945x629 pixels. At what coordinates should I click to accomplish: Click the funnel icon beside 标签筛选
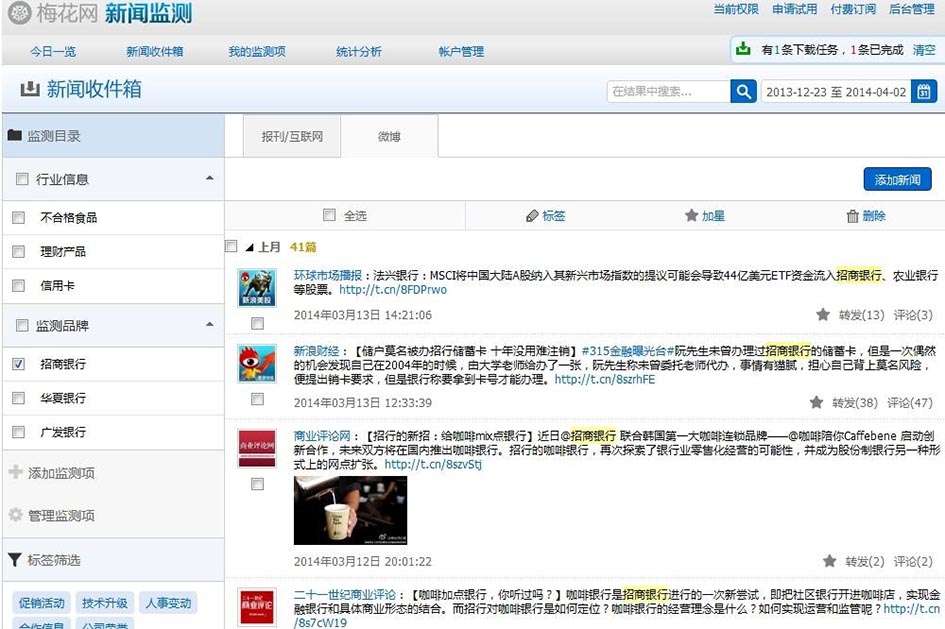15,560
